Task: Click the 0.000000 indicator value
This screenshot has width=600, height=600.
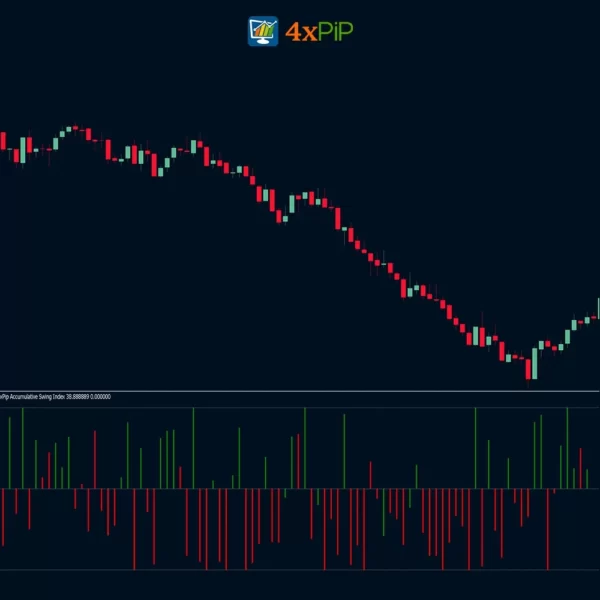Action: pos(101,397)
